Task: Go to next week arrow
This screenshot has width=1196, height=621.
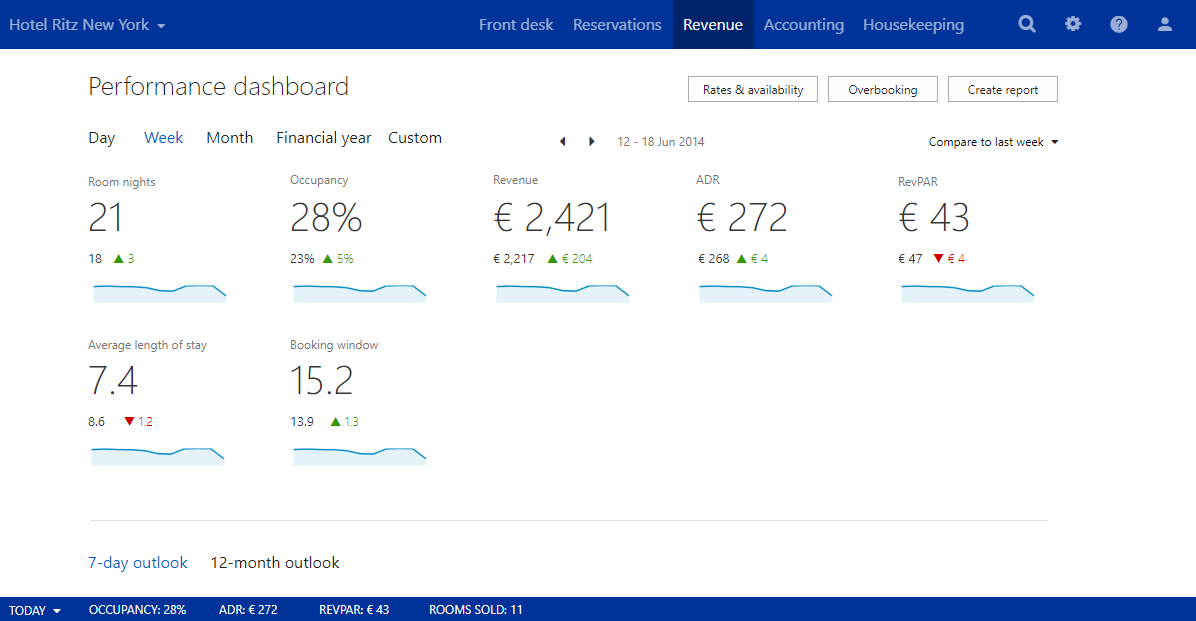Action: pos(591,141)
